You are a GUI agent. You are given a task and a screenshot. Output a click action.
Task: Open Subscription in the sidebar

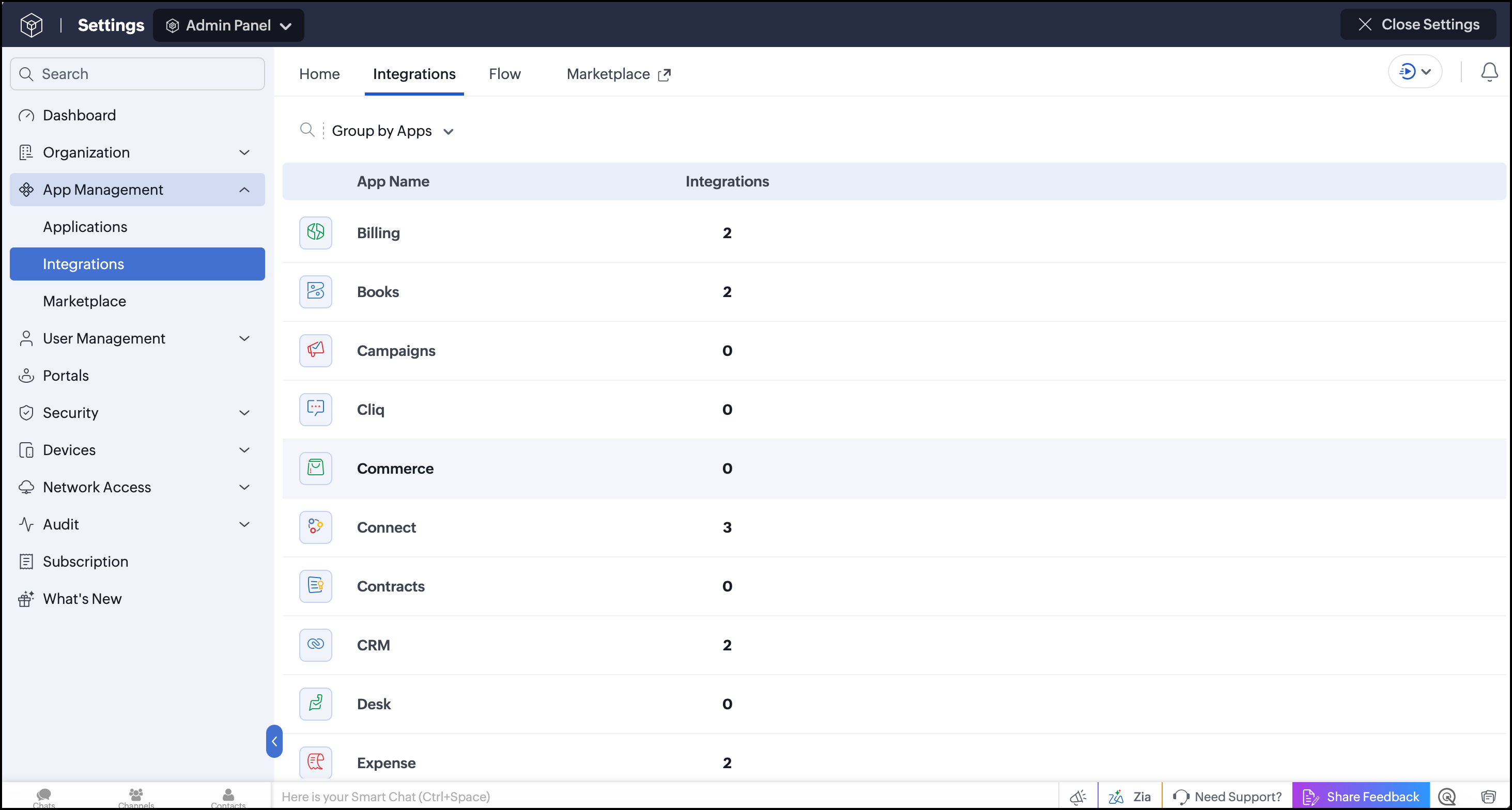pyautogui.click(x=137, y=562)
